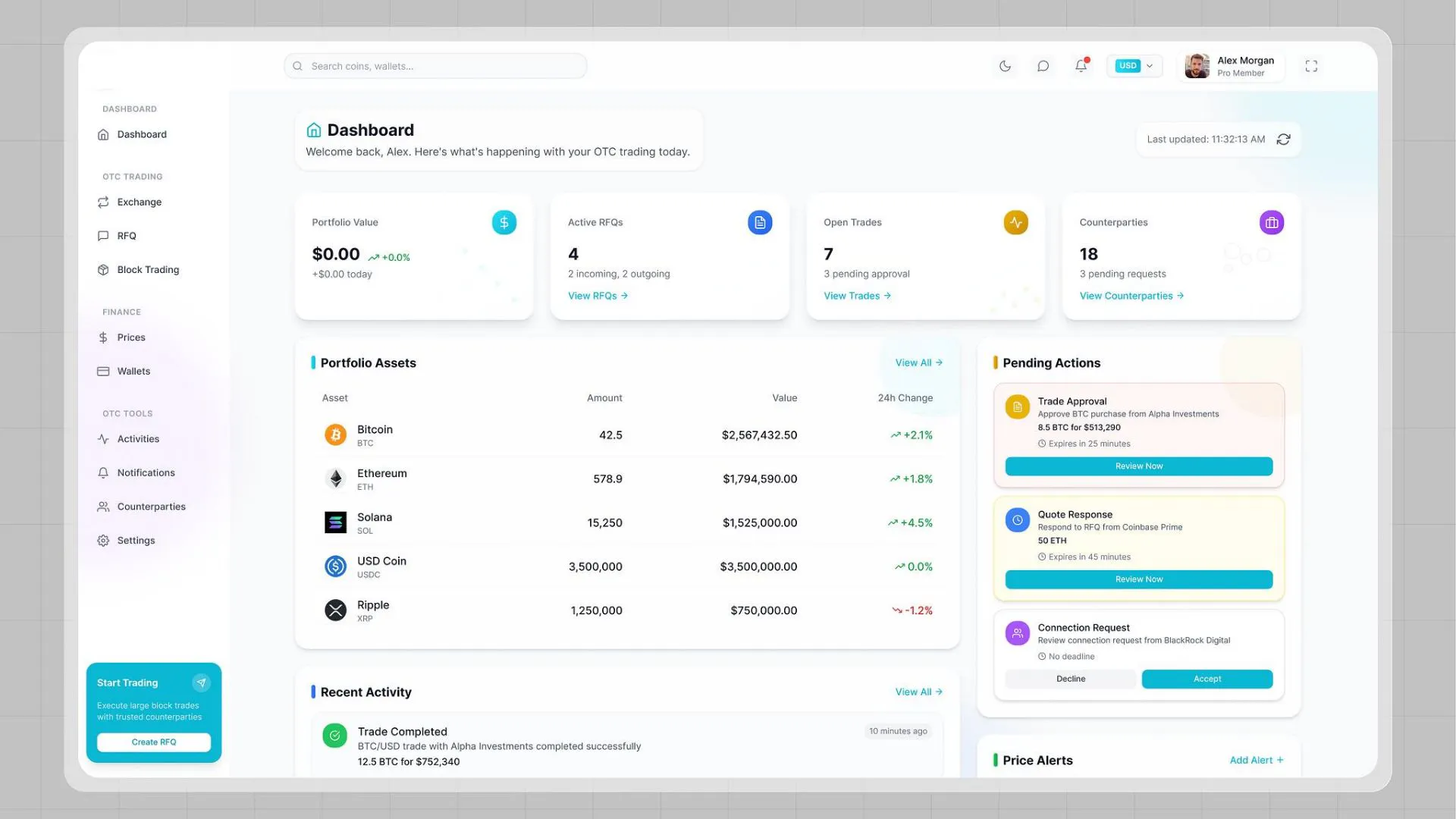Refresh the last updated data

1283,140
